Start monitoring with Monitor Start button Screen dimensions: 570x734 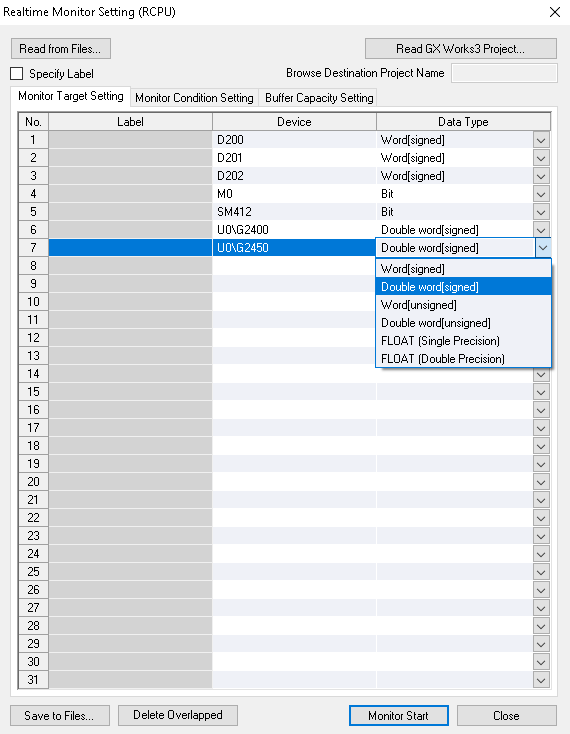399,715
